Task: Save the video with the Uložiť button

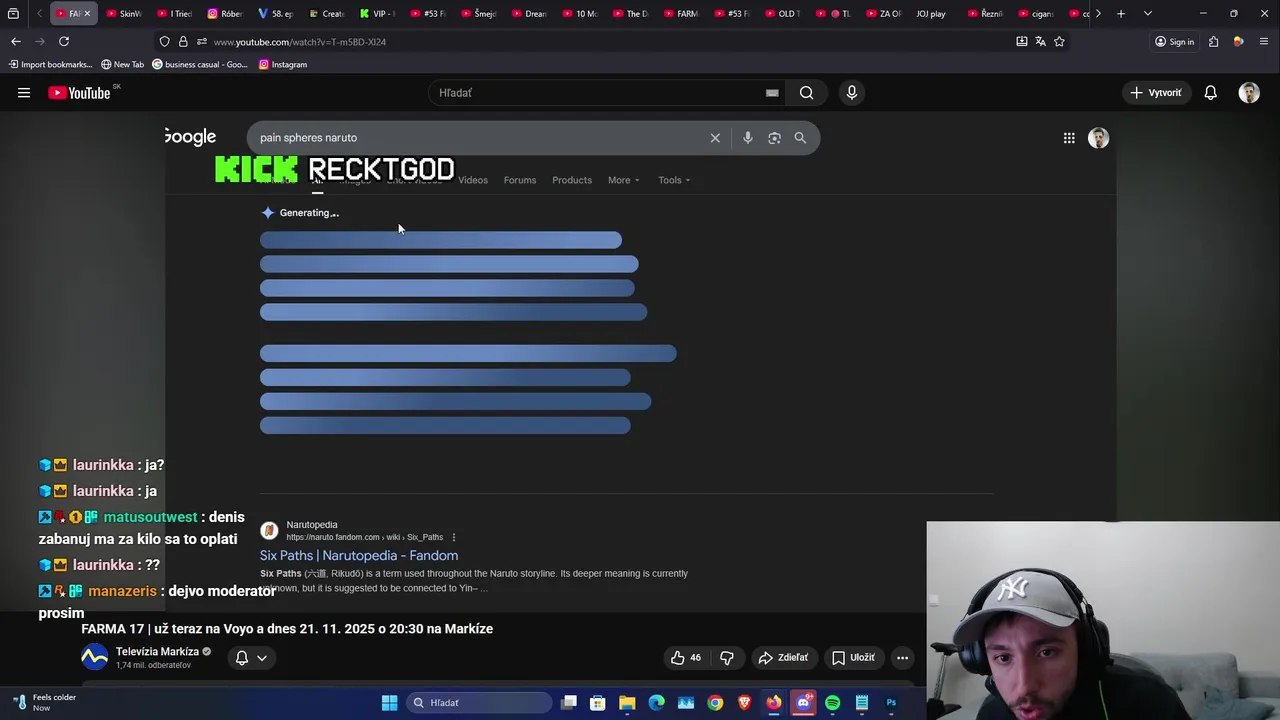Action: [853, 657]
